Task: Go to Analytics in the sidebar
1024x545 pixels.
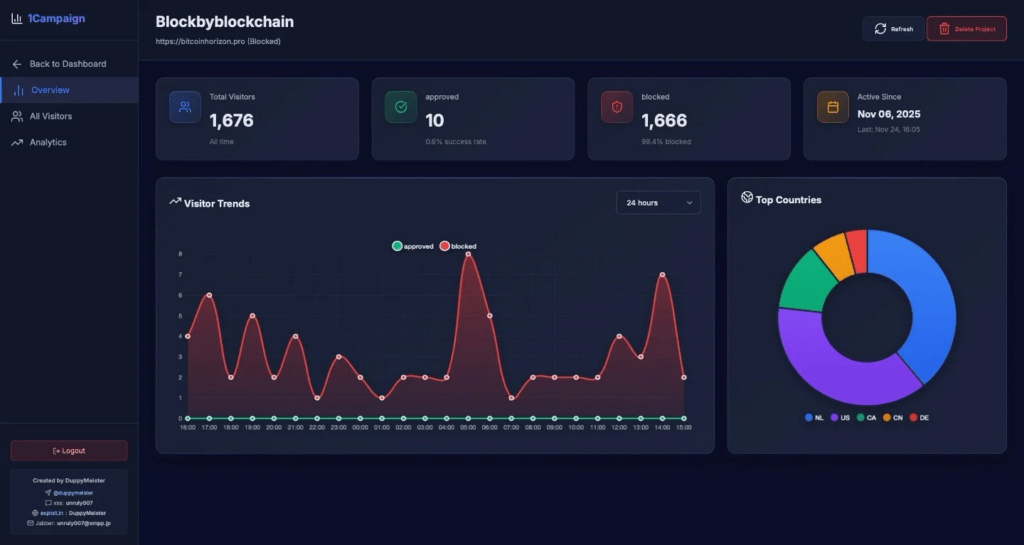Action: (47, 142)
